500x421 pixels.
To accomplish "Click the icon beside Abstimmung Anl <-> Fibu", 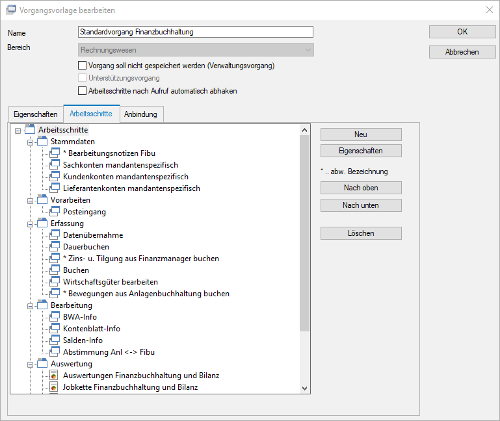I will click(55, 352).
